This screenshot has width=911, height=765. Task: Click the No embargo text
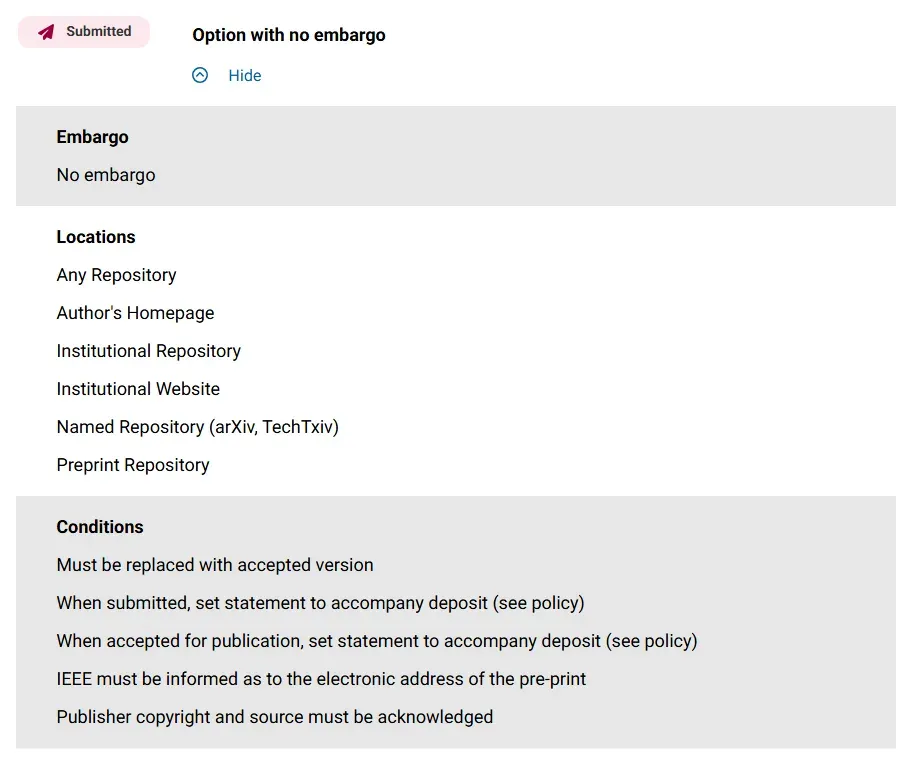coord(106,175)
